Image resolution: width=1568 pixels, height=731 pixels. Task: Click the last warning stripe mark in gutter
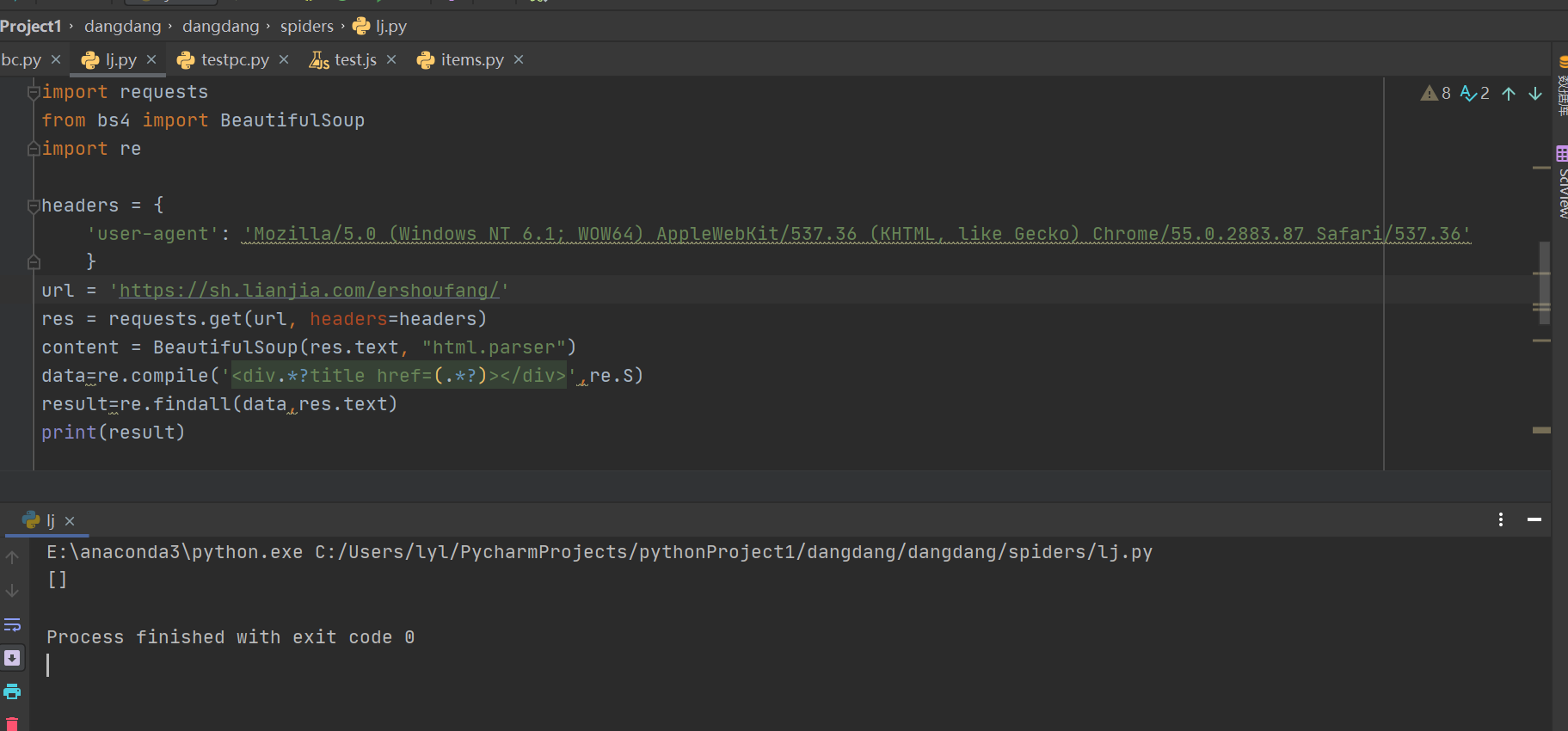[1541, 430]
